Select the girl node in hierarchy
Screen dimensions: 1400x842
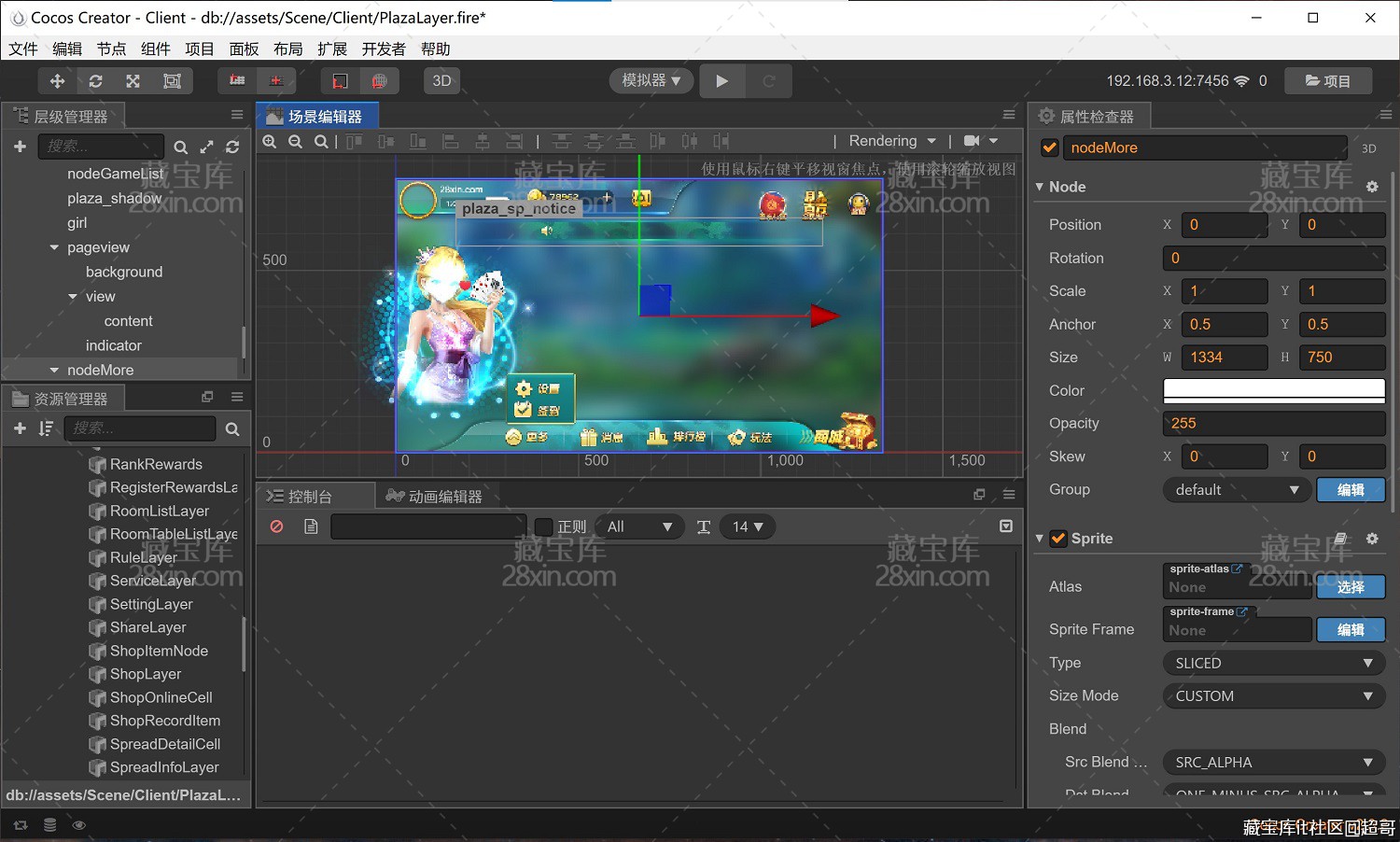[77, 223]
